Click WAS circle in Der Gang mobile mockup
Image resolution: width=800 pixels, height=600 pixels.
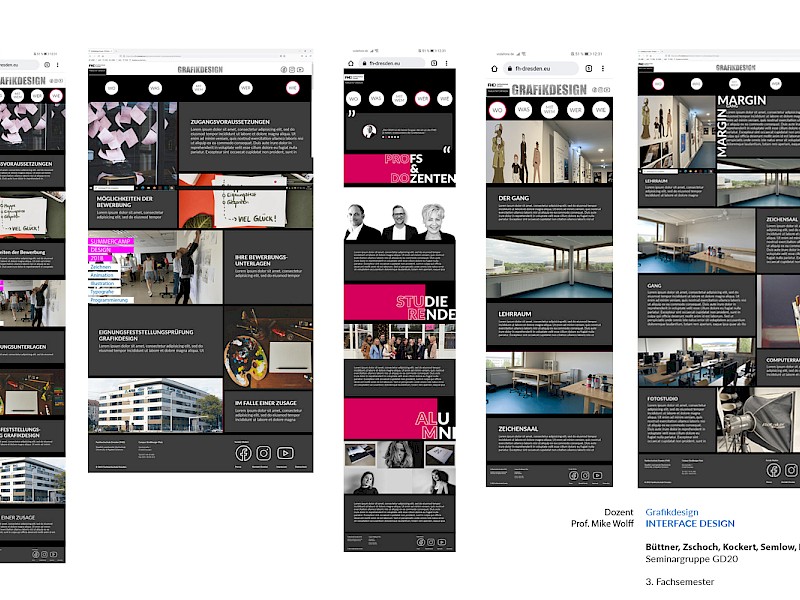point(523,110)
